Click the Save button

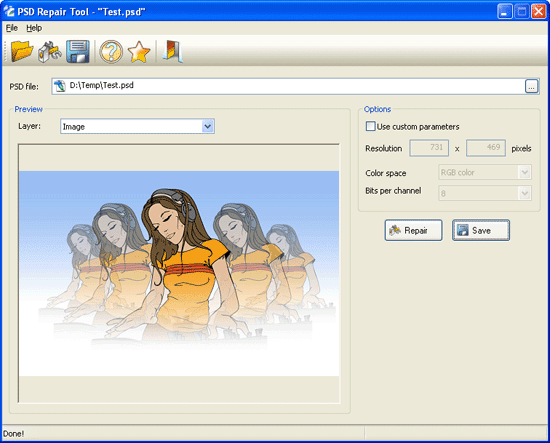[481, 230]
